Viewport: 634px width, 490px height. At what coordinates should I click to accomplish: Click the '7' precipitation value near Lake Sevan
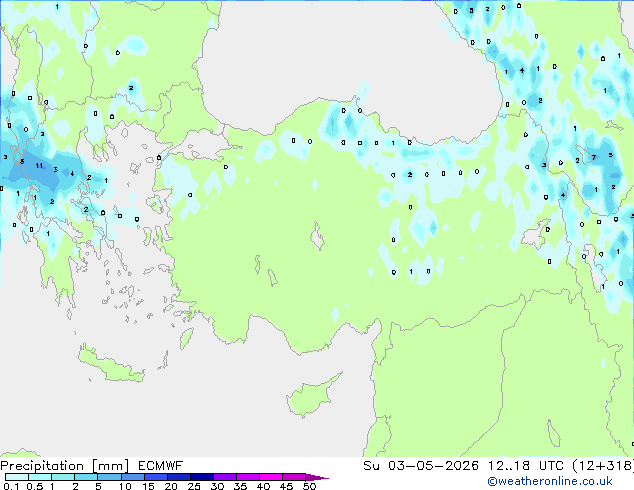[x=594, y=158]
